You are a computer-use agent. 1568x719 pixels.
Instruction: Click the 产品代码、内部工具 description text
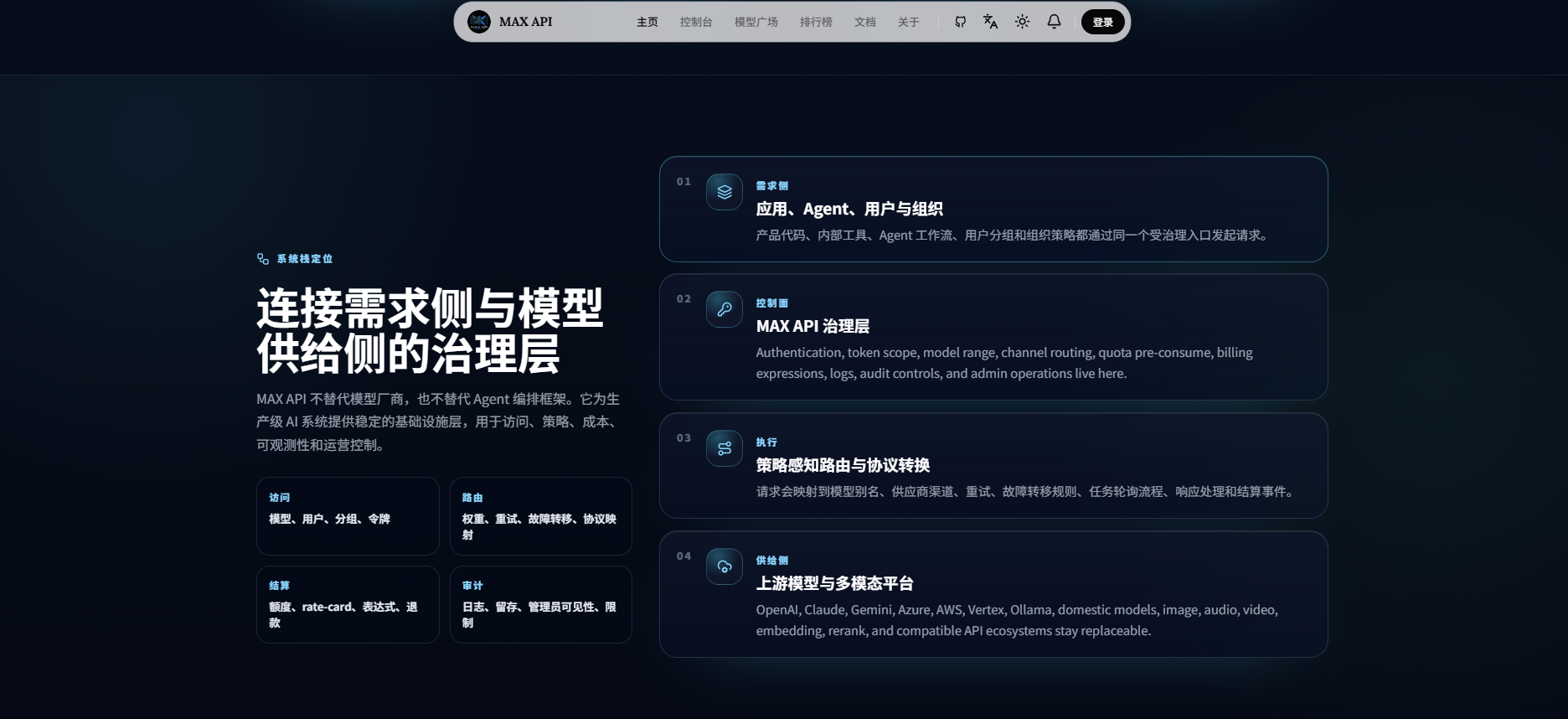click(x=1014, y=235)
